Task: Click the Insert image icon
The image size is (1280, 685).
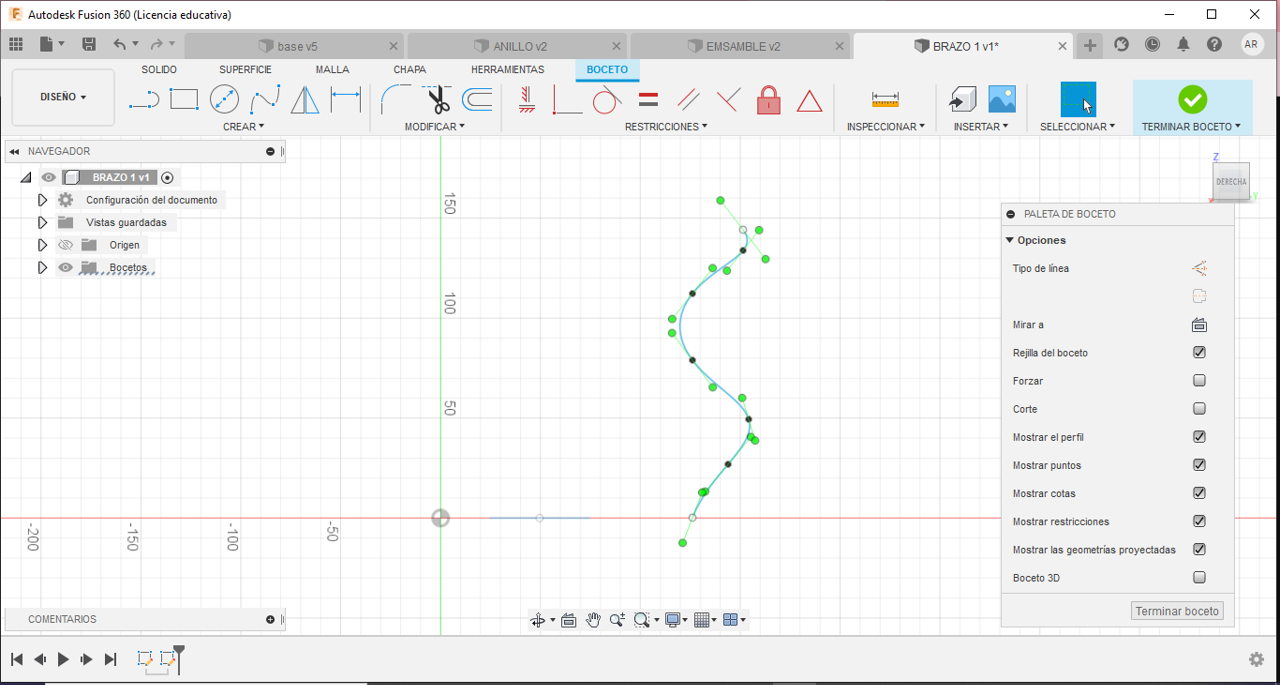Action: point(1002,99)
